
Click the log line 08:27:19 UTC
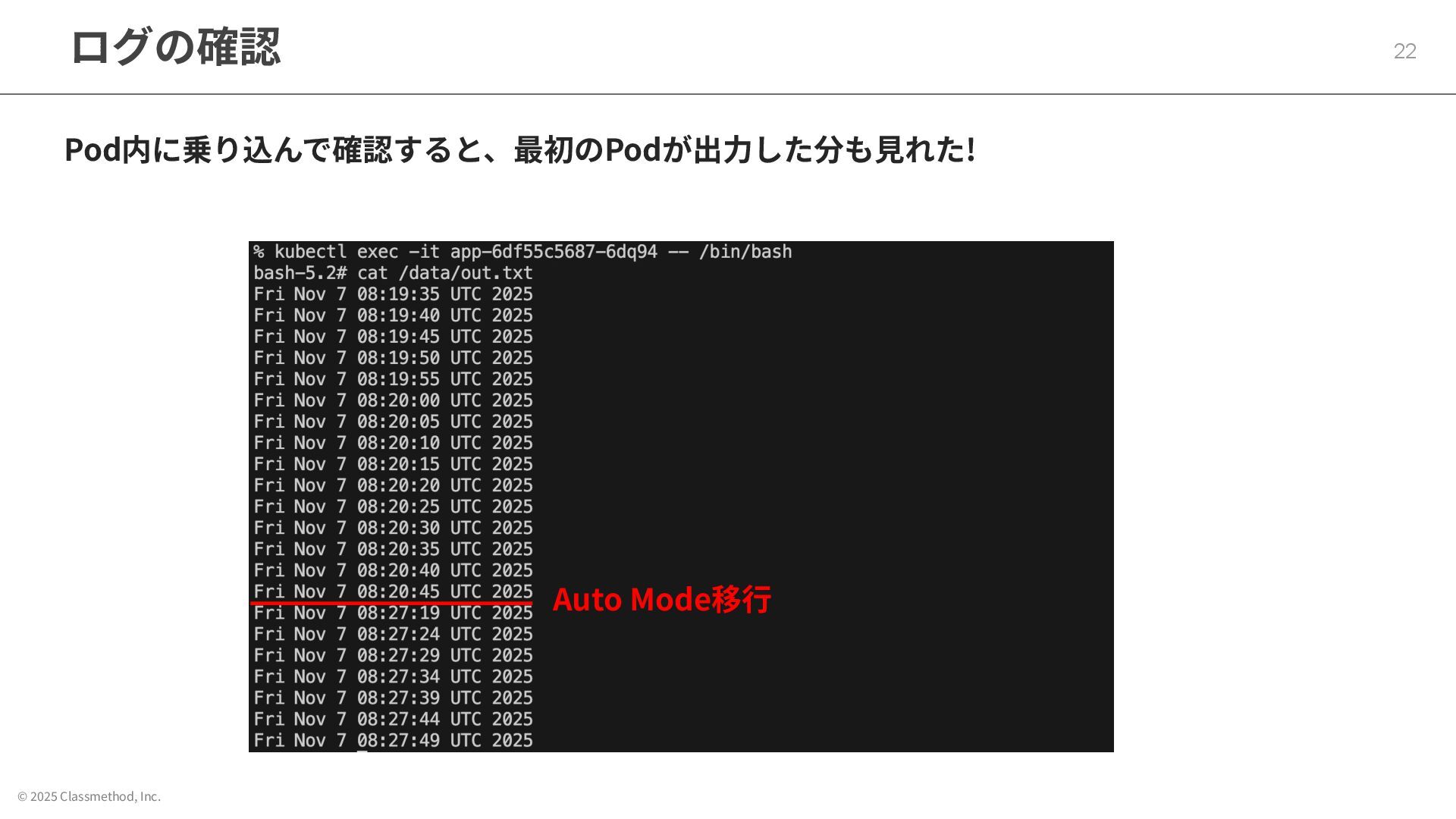pyautogui.click(x=393, y=613)
